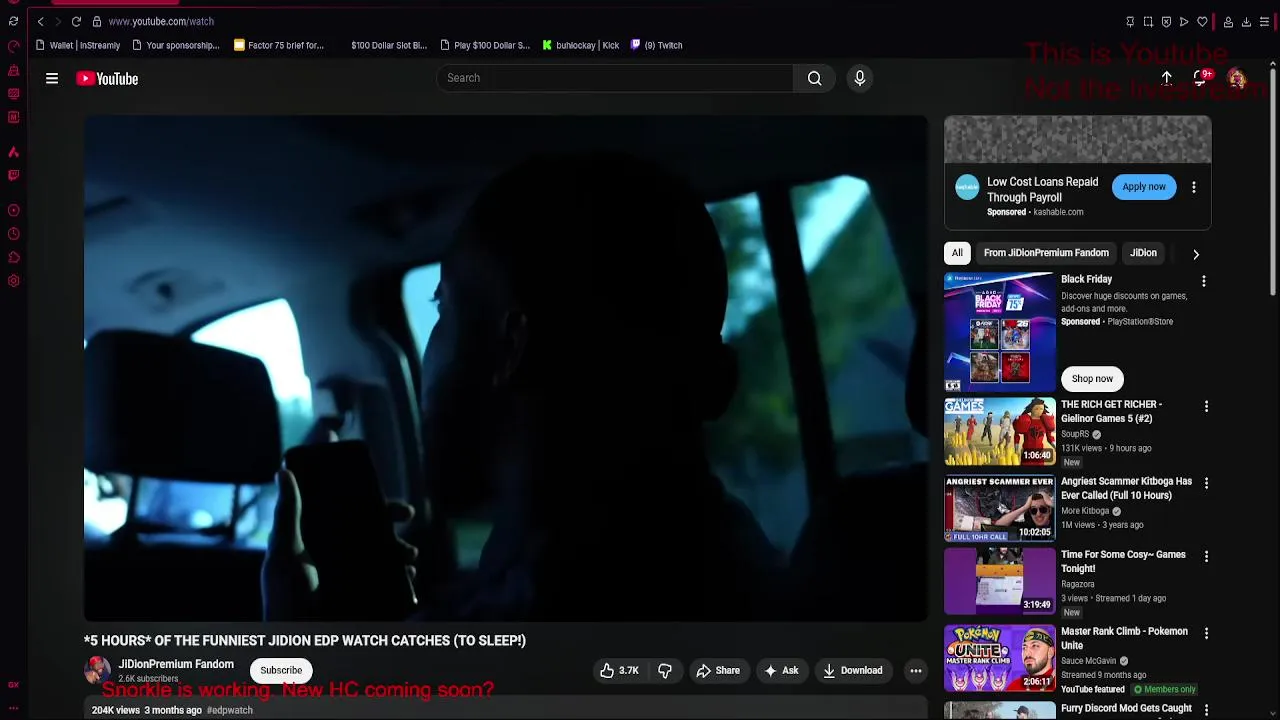Image resolution: width=1280 pixels, height=720 pixels.
Task: Download the video
Action: pyautogui.click(x=853, y=671)
